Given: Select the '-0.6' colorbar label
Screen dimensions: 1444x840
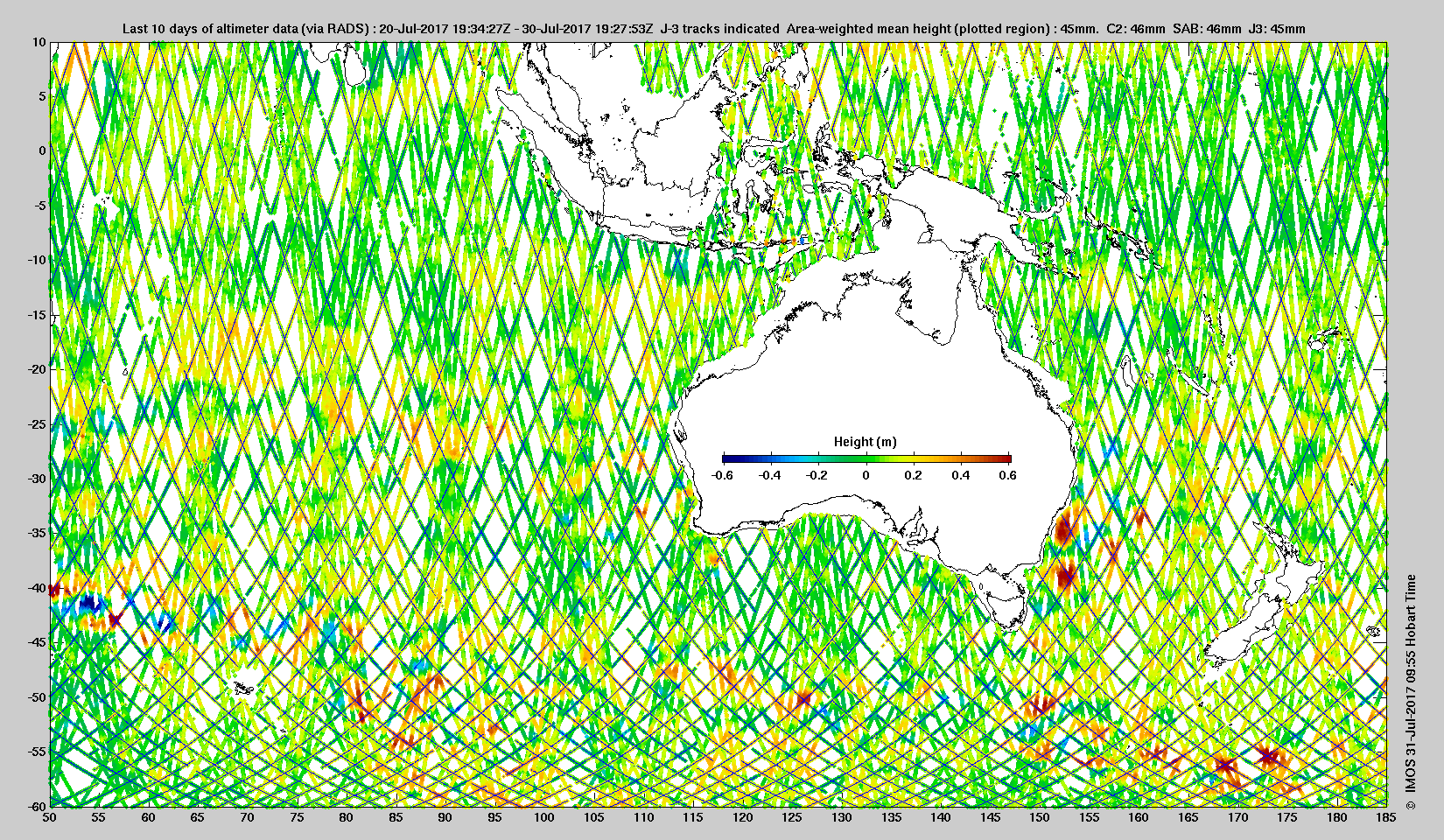Looking at the screenshot, I should pos(722,475).
